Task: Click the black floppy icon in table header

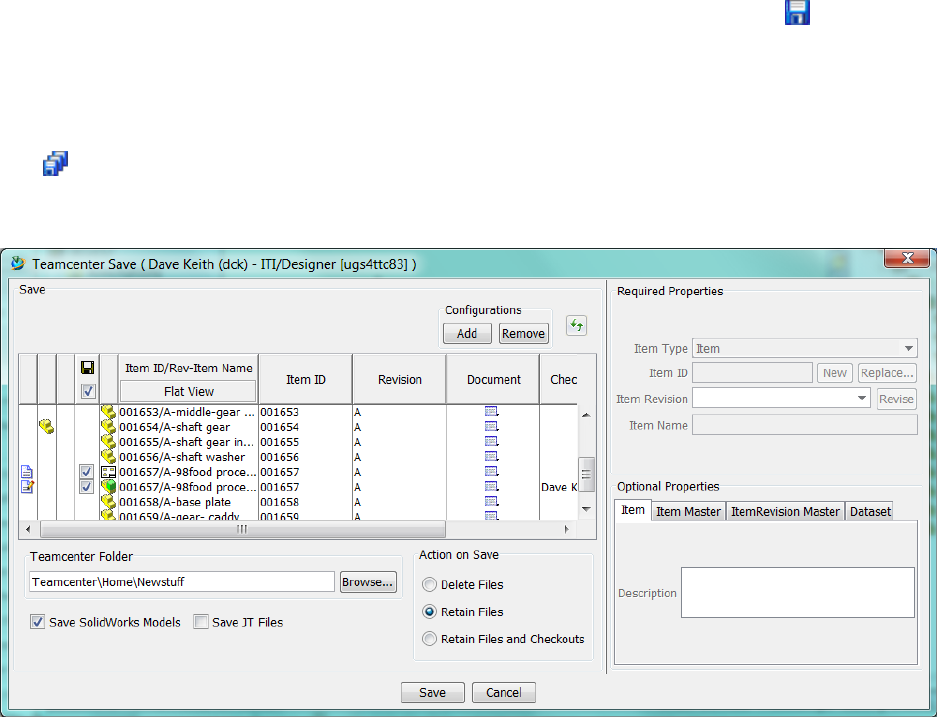Action: 87,367
